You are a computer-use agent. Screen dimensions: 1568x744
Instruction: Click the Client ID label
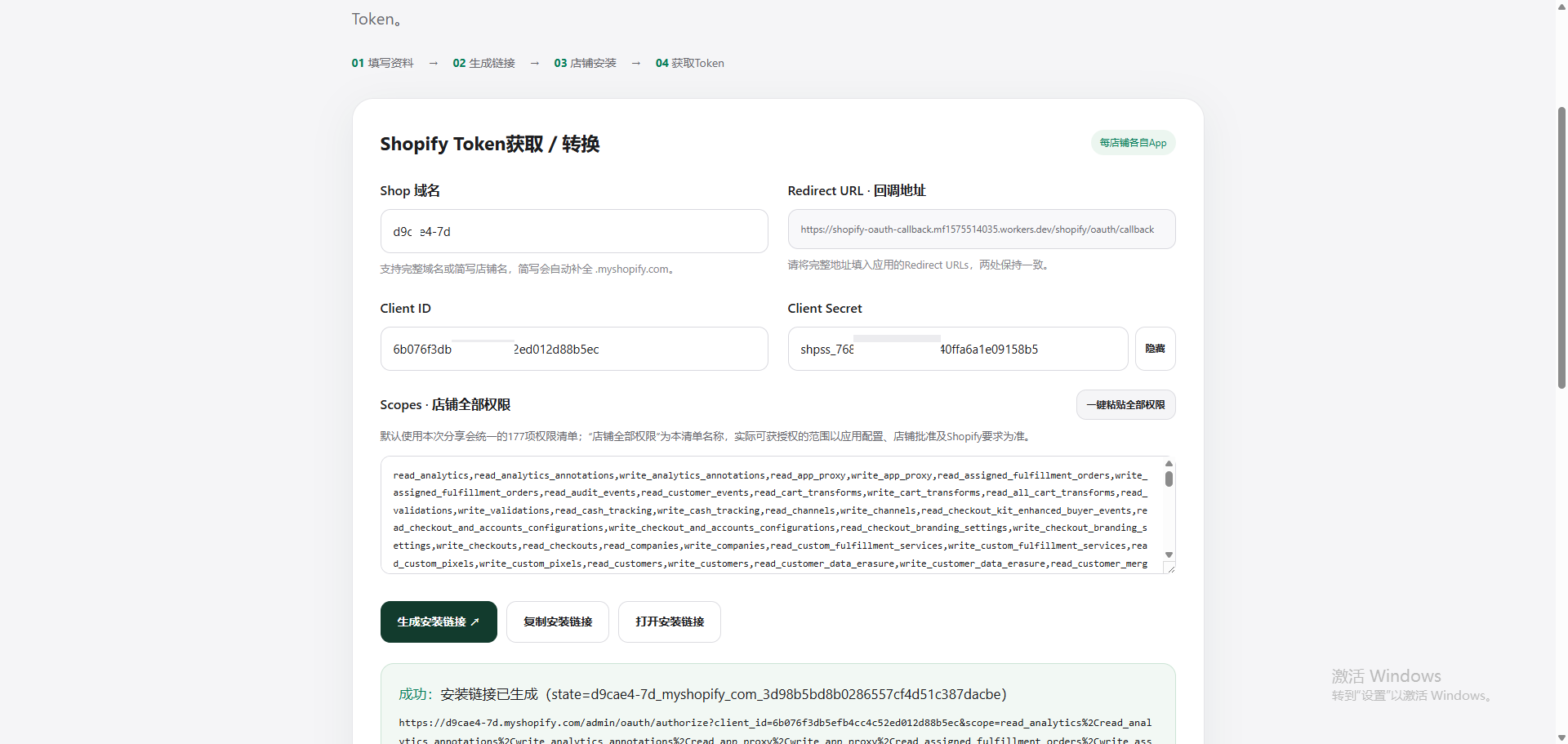[x=405, y=309]
